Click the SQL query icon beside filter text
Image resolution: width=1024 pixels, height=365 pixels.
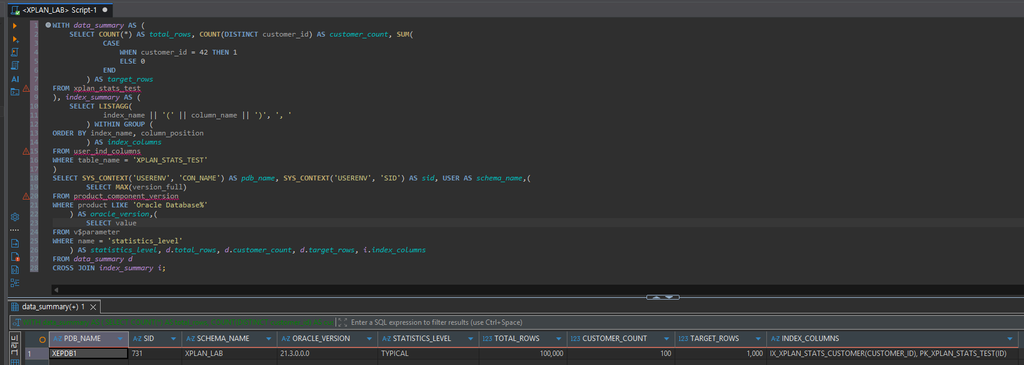[16, 322]
